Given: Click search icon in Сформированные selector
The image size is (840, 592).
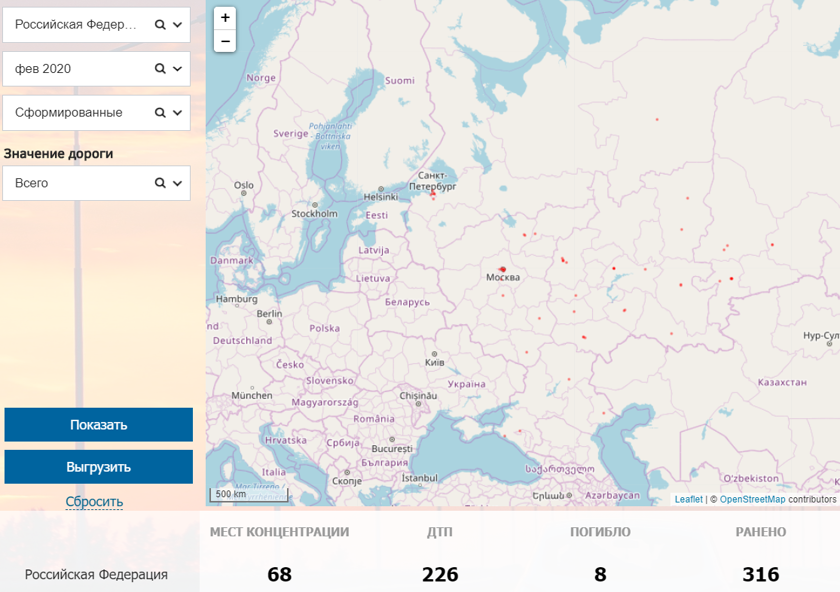Looking at the screenshot, I should (160, 113).
